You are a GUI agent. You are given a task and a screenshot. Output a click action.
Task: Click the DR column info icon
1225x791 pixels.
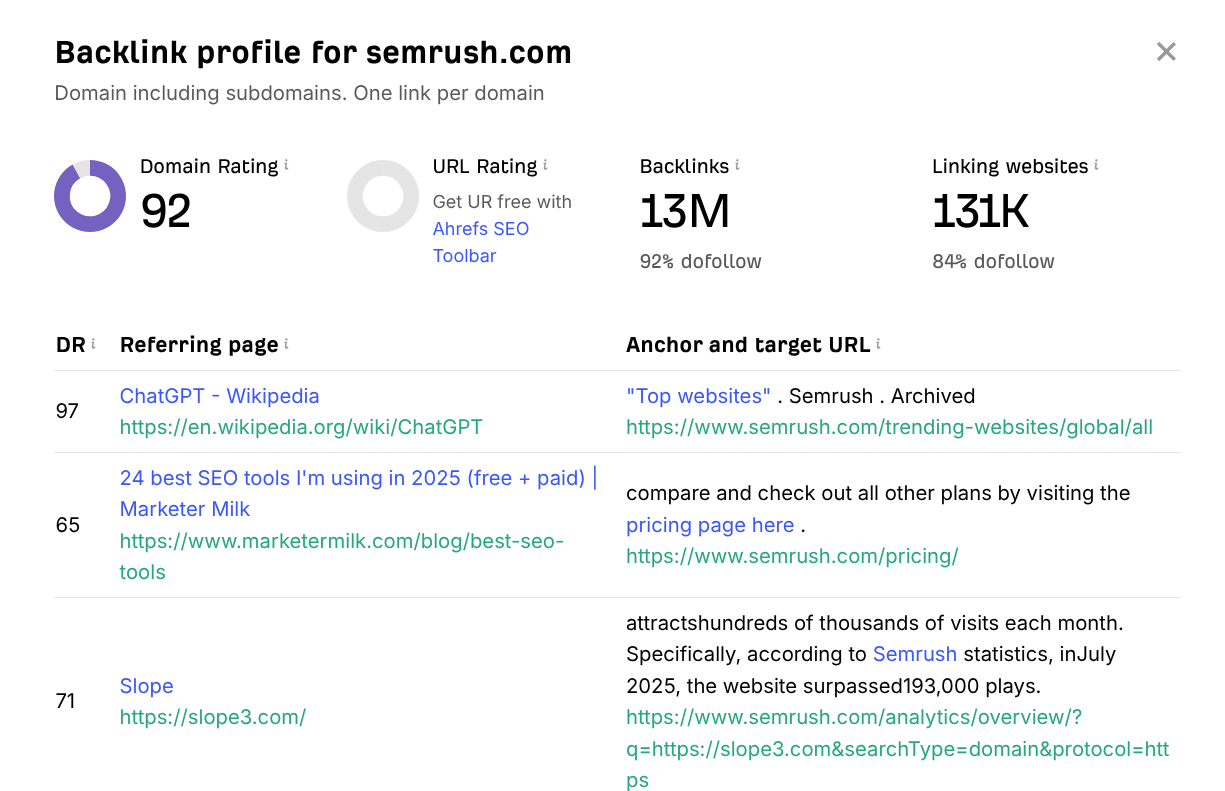tap(93, 344)
